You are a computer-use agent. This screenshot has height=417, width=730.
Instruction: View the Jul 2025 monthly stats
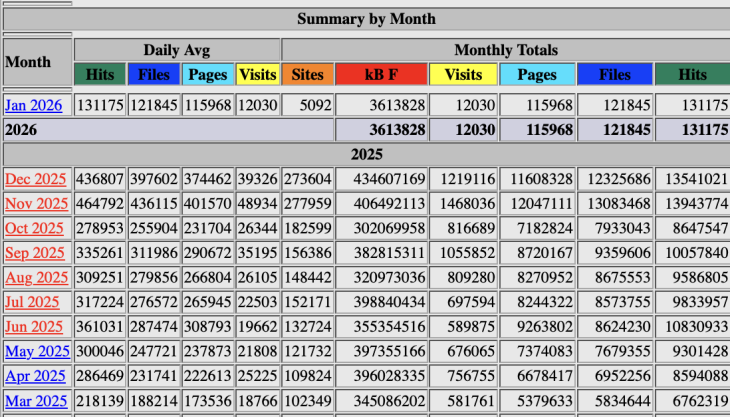click(34, 302)
